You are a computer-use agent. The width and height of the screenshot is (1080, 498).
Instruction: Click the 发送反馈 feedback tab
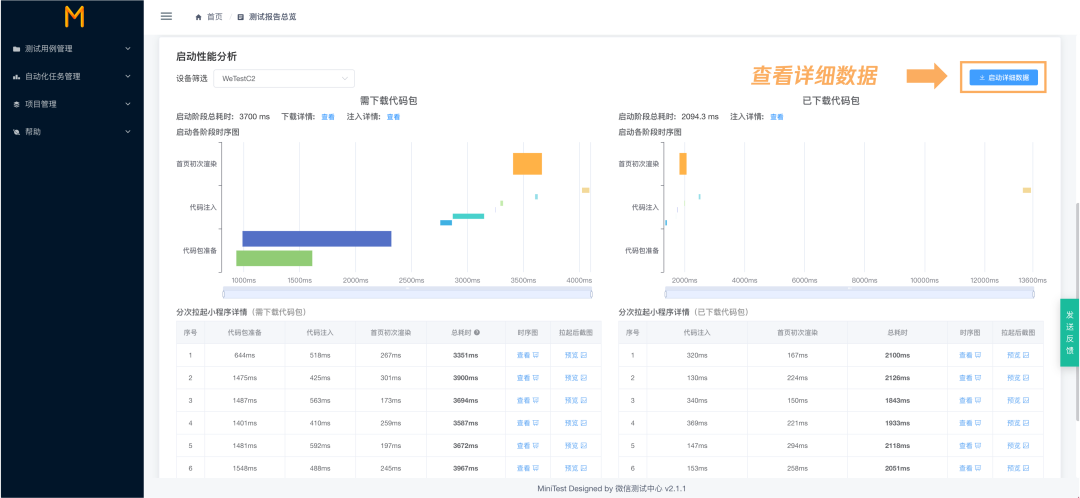tap(1070, 332)
